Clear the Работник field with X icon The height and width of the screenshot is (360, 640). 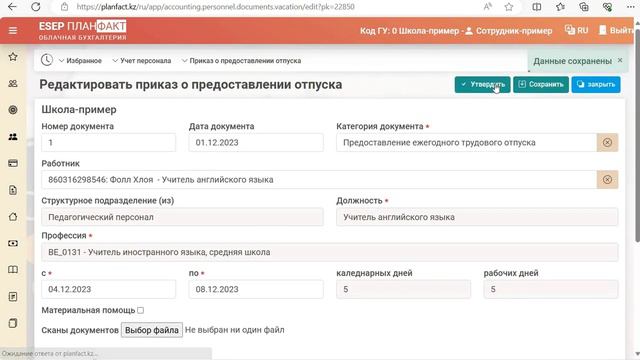607,180
